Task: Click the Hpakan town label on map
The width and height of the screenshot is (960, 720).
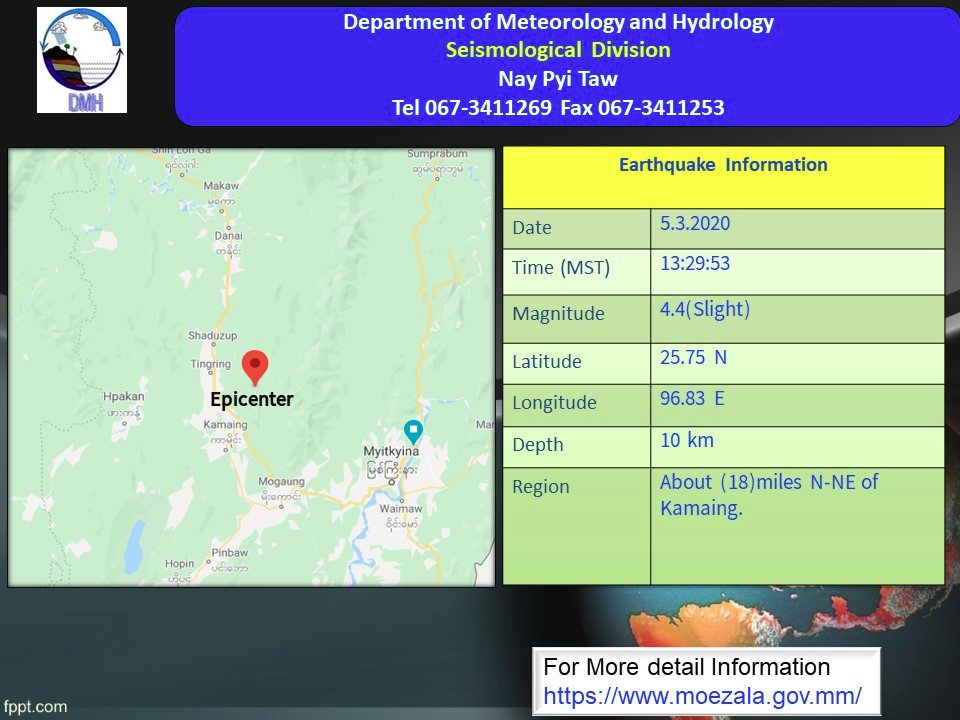Action: click(123, 397)
